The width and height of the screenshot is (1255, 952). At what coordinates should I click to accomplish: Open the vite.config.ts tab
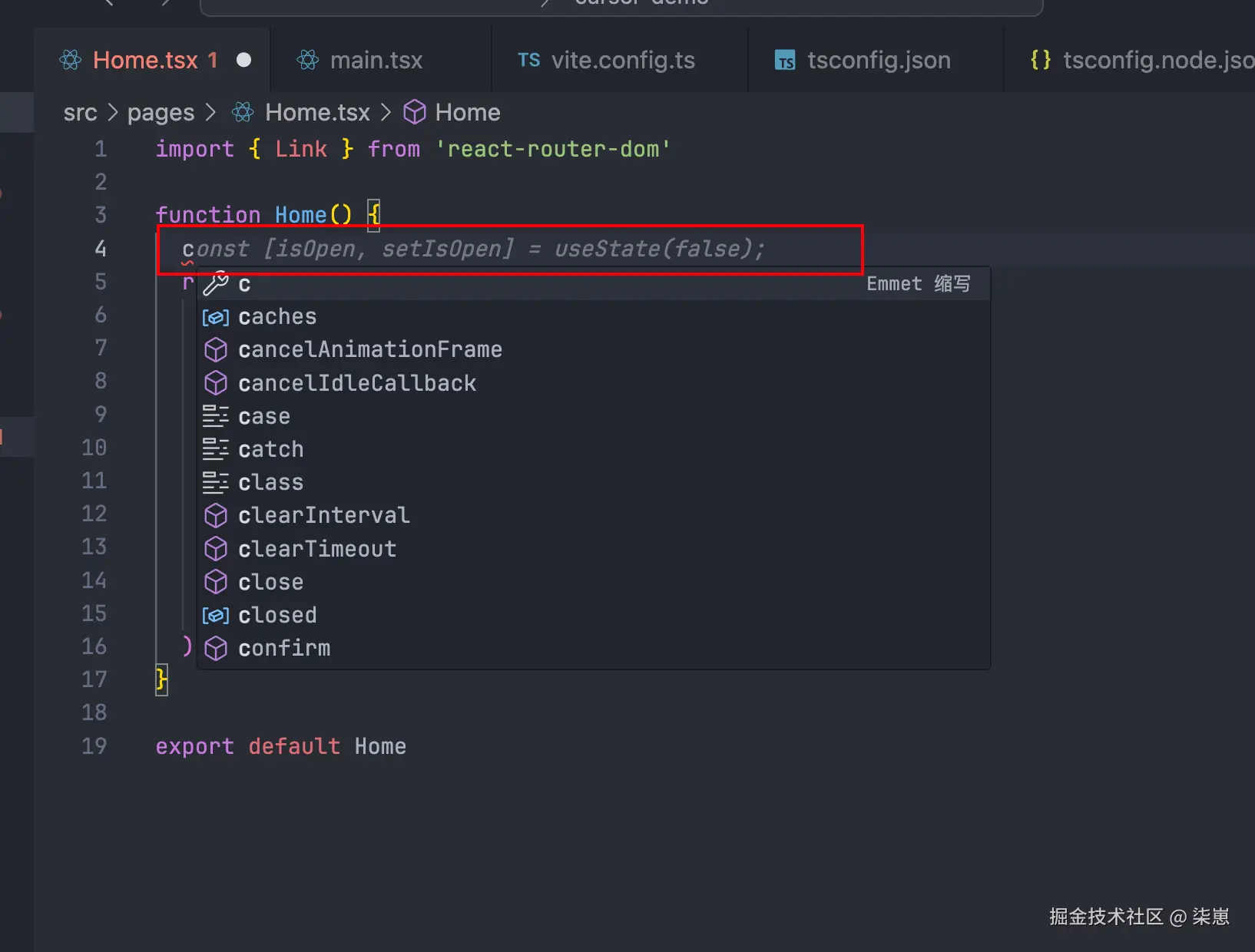(x=622, y=60)
